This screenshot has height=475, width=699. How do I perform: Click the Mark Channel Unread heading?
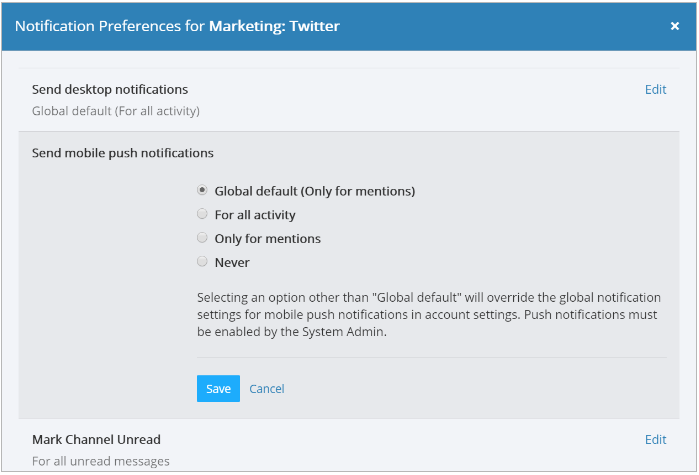point(96,440)
